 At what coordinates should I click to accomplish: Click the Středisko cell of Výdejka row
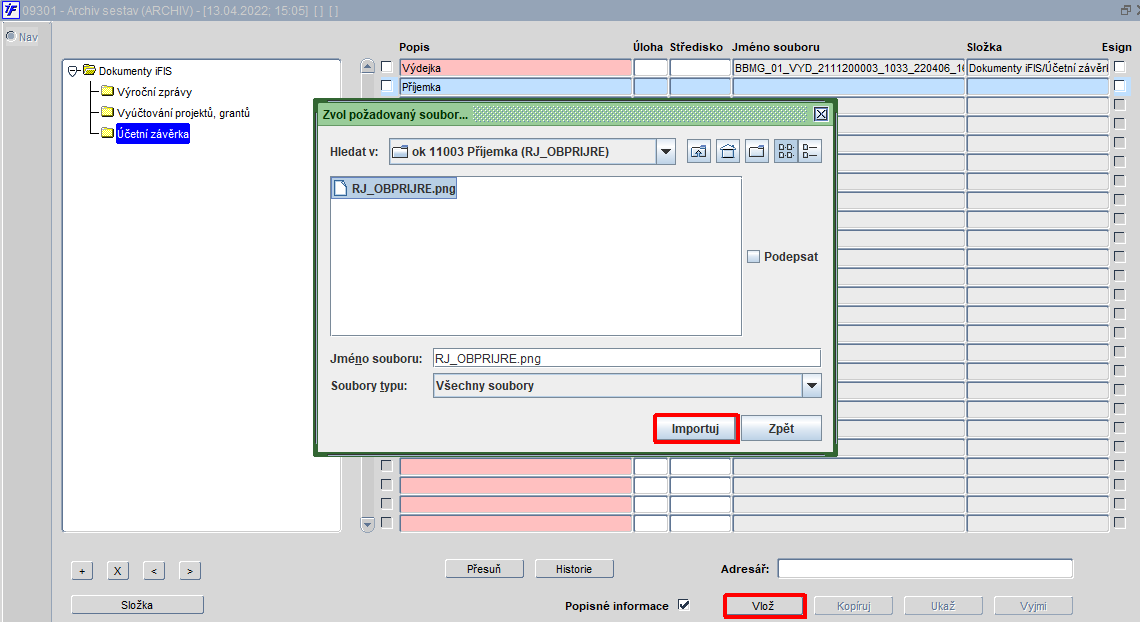700,68
